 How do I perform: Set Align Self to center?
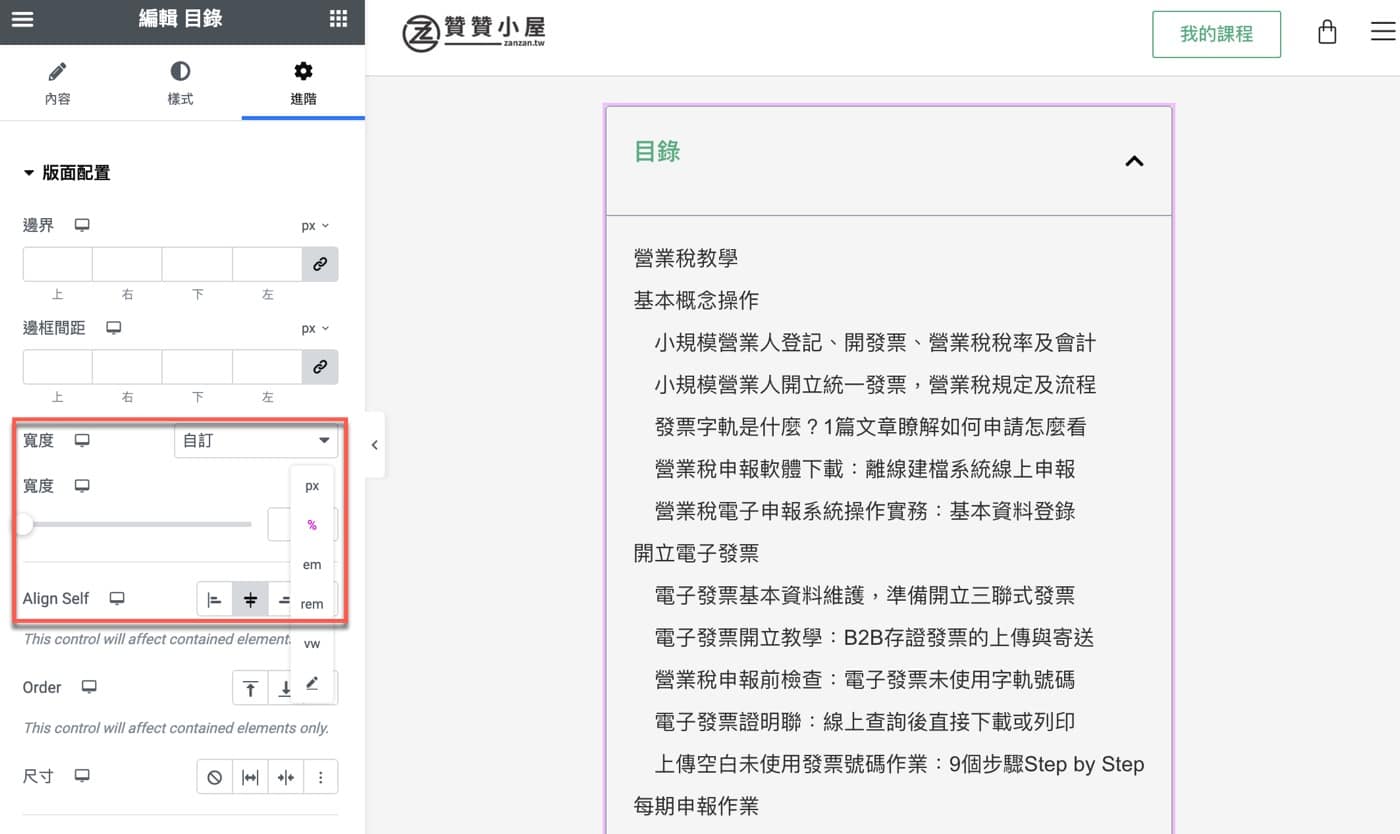click(x=250, y=600)
